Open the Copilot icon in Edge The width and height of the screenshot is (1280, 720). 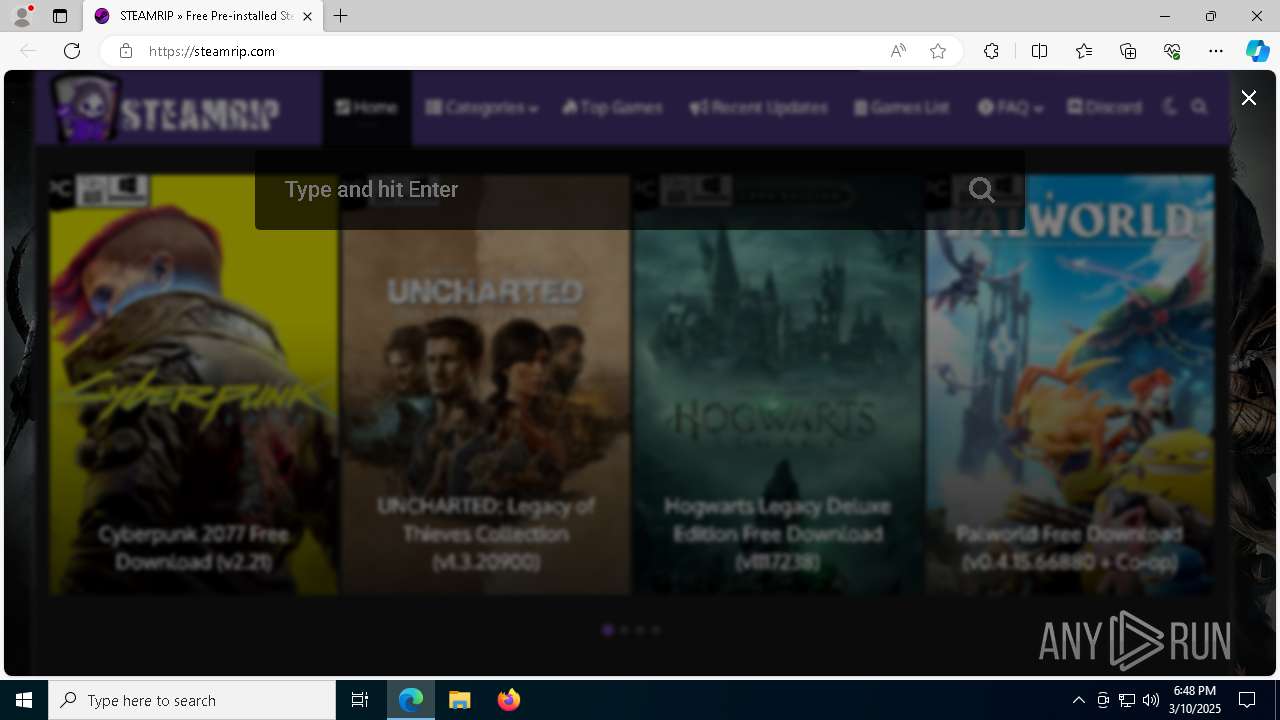(x=1257, y=51)
